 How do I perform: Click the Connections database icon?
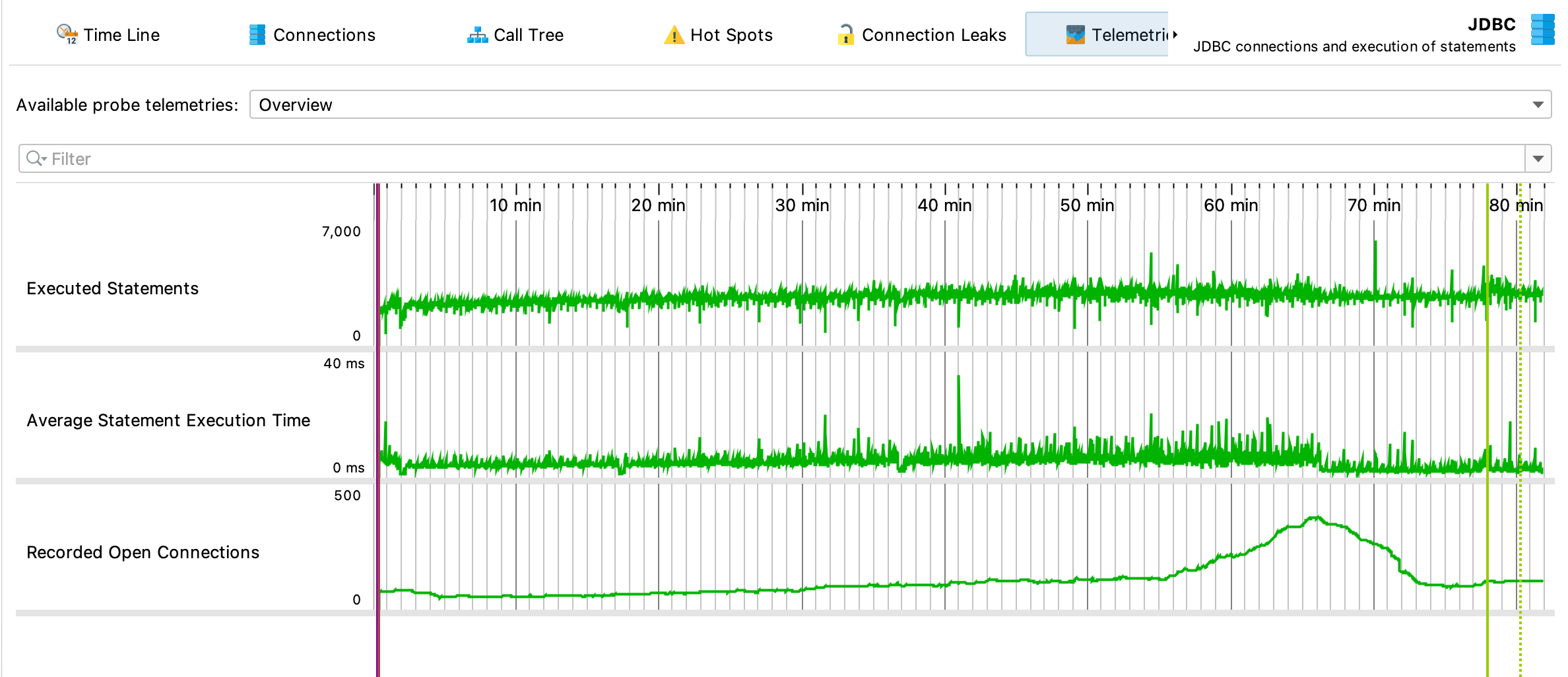coord(257,34)
